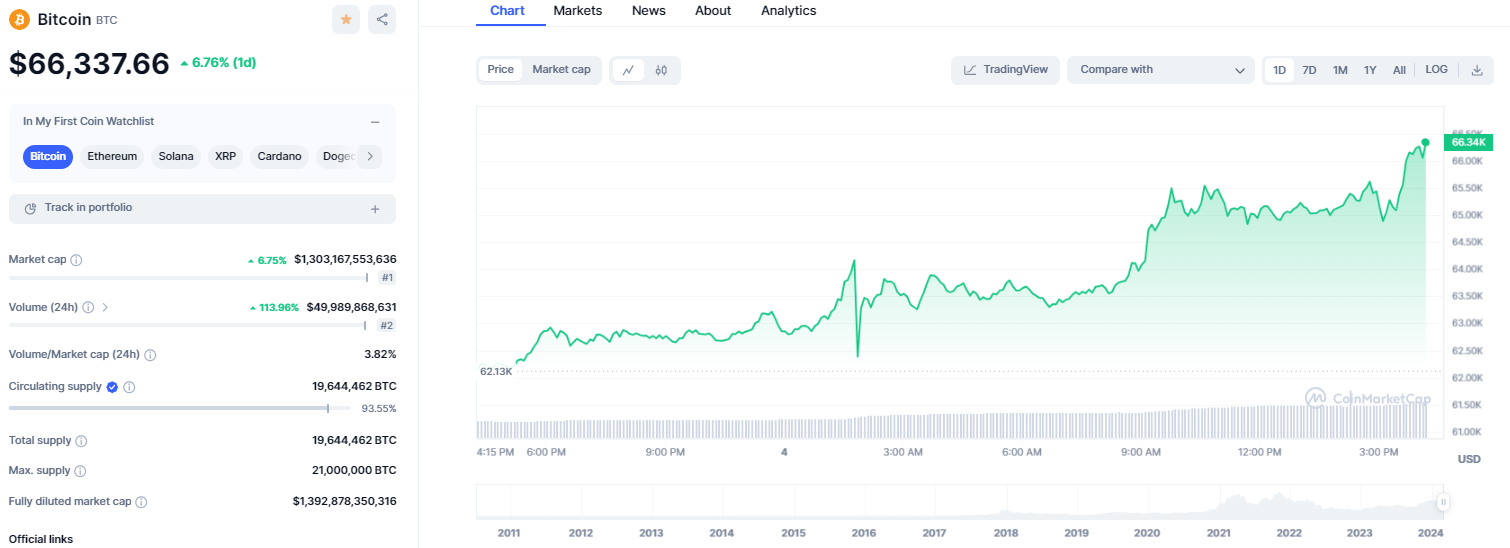This screenshot has width=1510, height=548.
Task: Select Bitcoin chip in watchlist
Action: [x=48, y=156]
